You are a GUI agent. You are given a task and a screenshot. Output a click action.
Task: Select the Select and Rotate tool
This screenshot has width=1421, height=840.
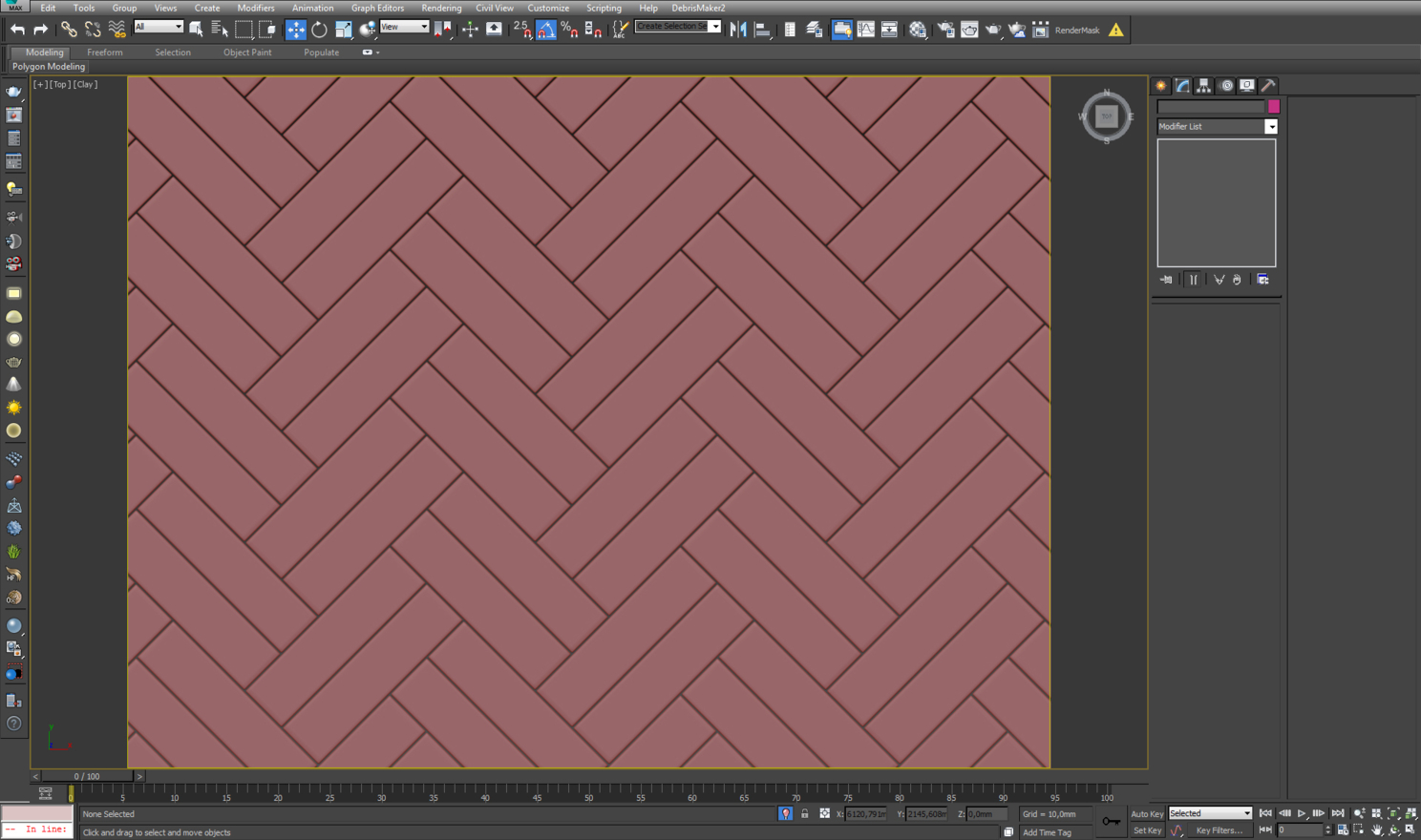[319, 30]
